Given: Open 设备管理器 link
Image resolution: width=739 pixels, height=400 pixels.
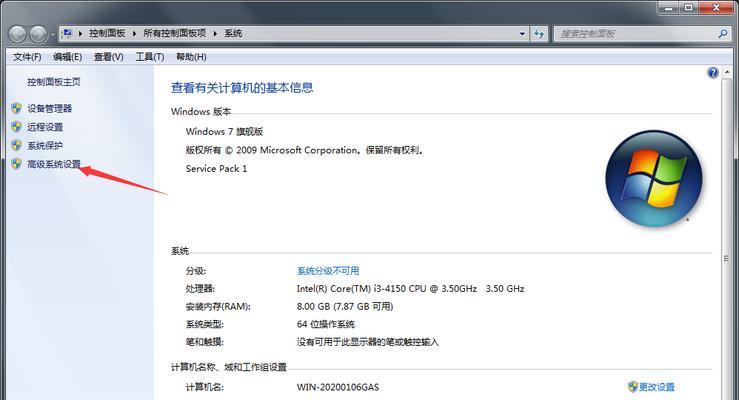Looking at the screenshot, I should point(49,108).
